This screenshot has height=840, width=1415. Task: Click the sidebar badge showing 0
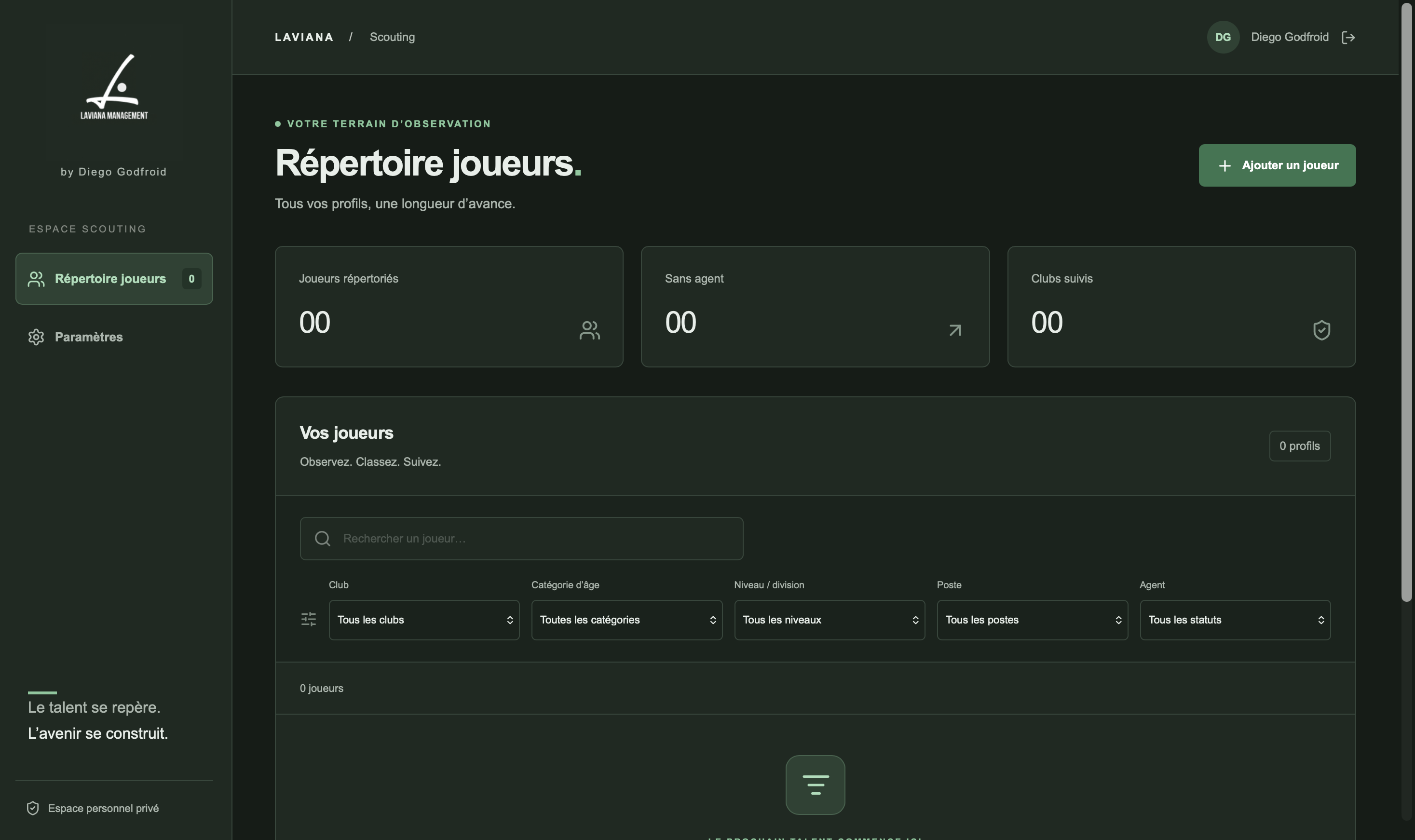pyautogui.click(x=191, y=279)
